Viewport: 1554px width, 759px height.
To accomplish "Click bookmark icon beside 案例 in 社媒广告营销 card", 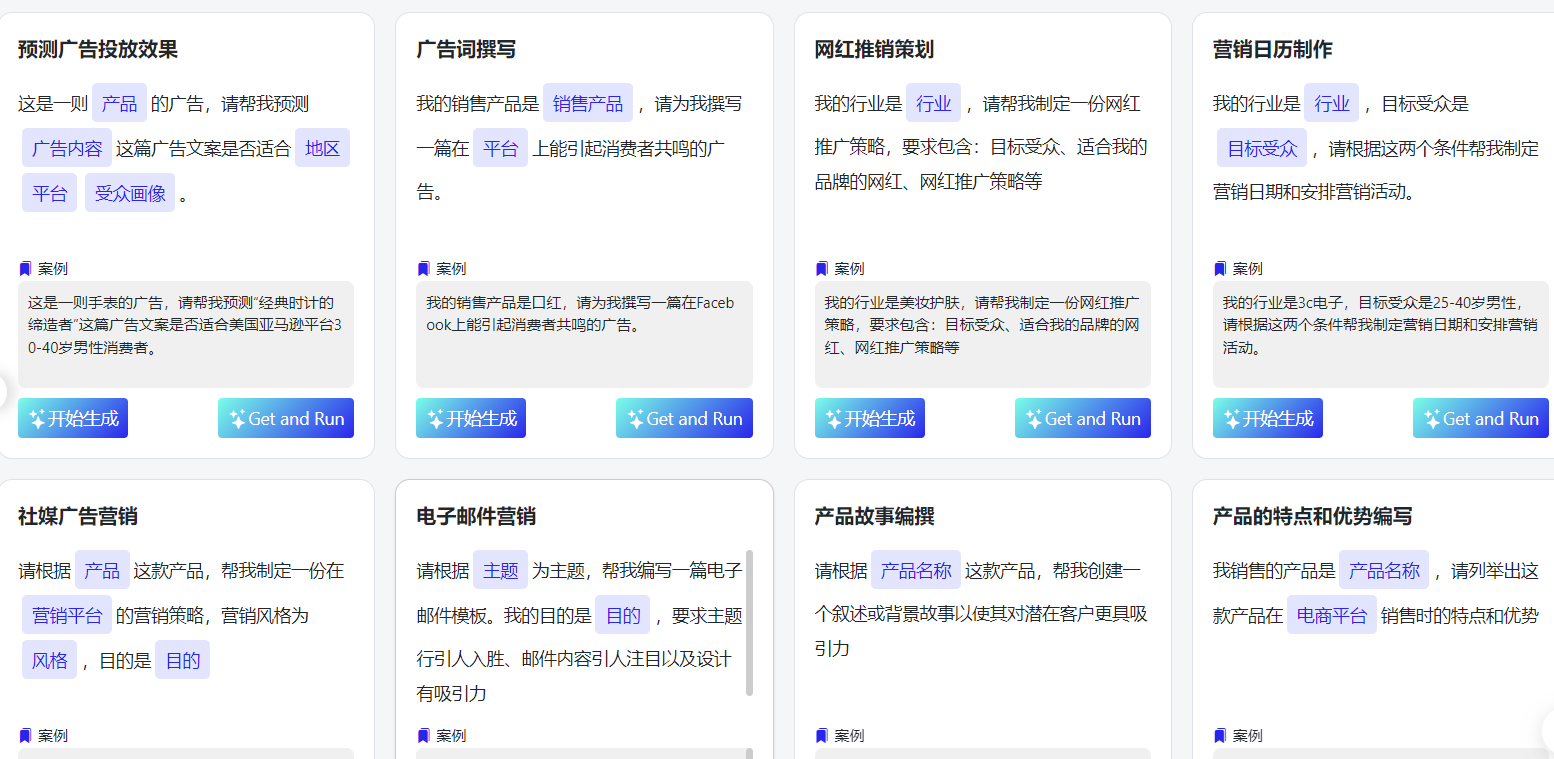I will (25, 736).
